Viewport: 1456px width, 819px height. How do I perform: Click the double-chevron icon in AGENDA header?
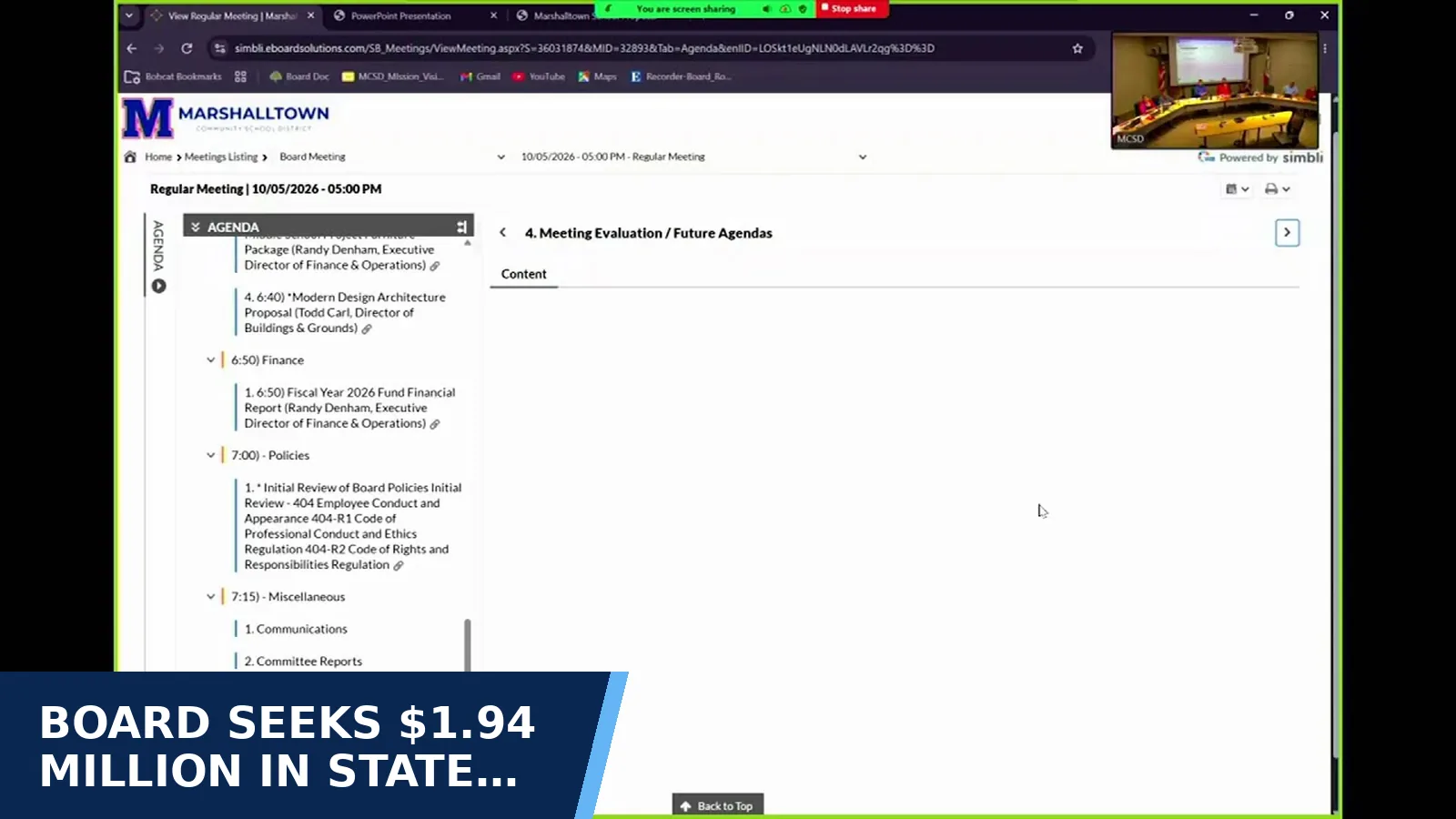pos(196,227)
